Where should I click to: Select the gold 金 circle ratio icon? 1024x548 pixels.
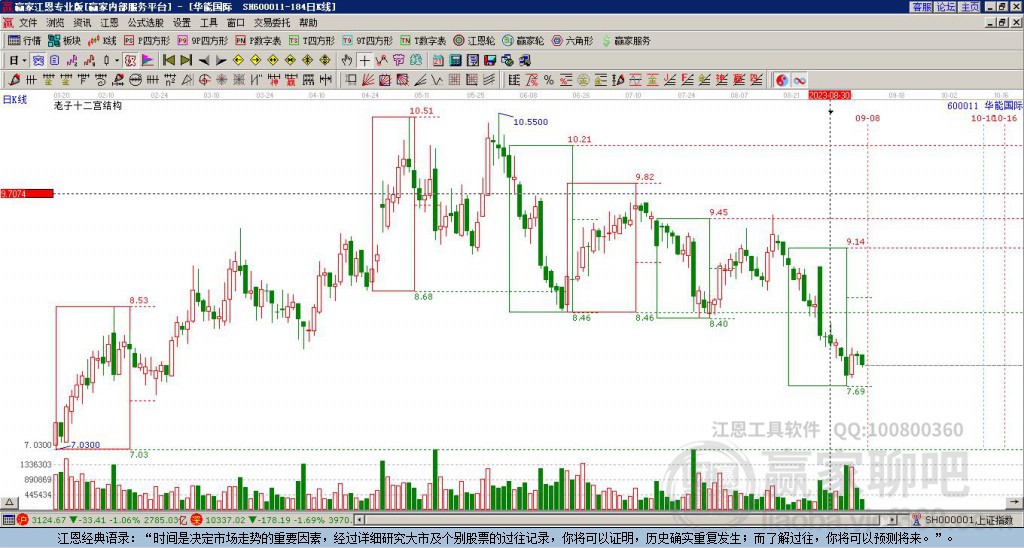(583, 80)
